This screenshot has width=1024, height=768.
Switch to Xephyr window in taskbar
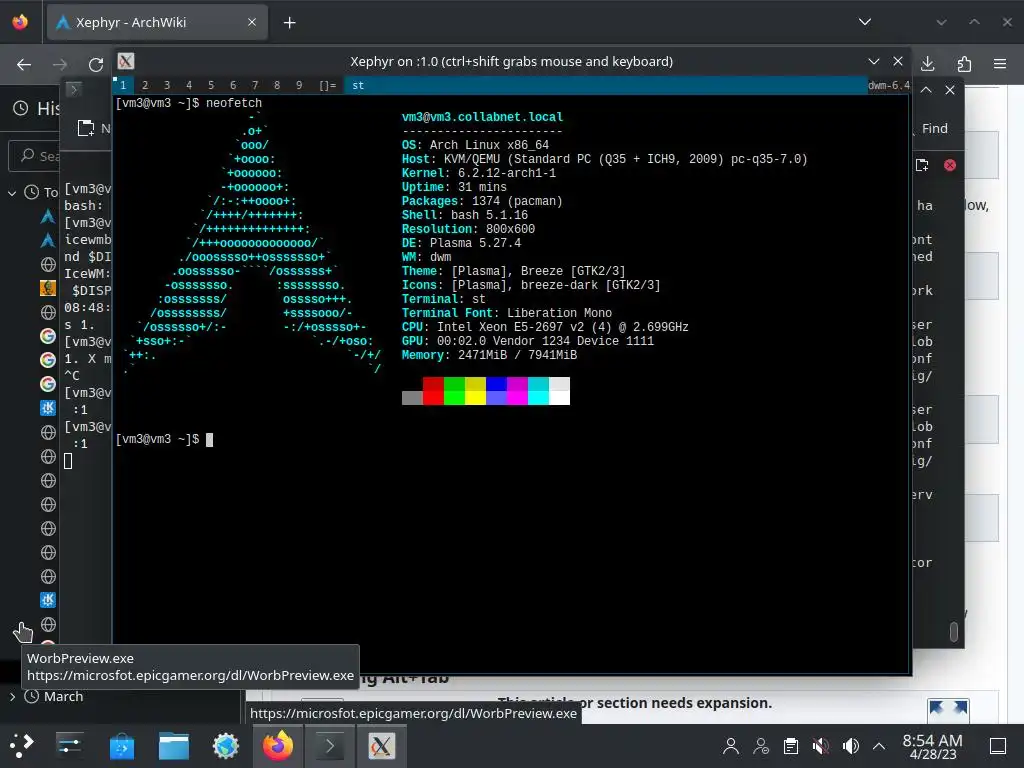pyautogui.click(x=381, y=746)
